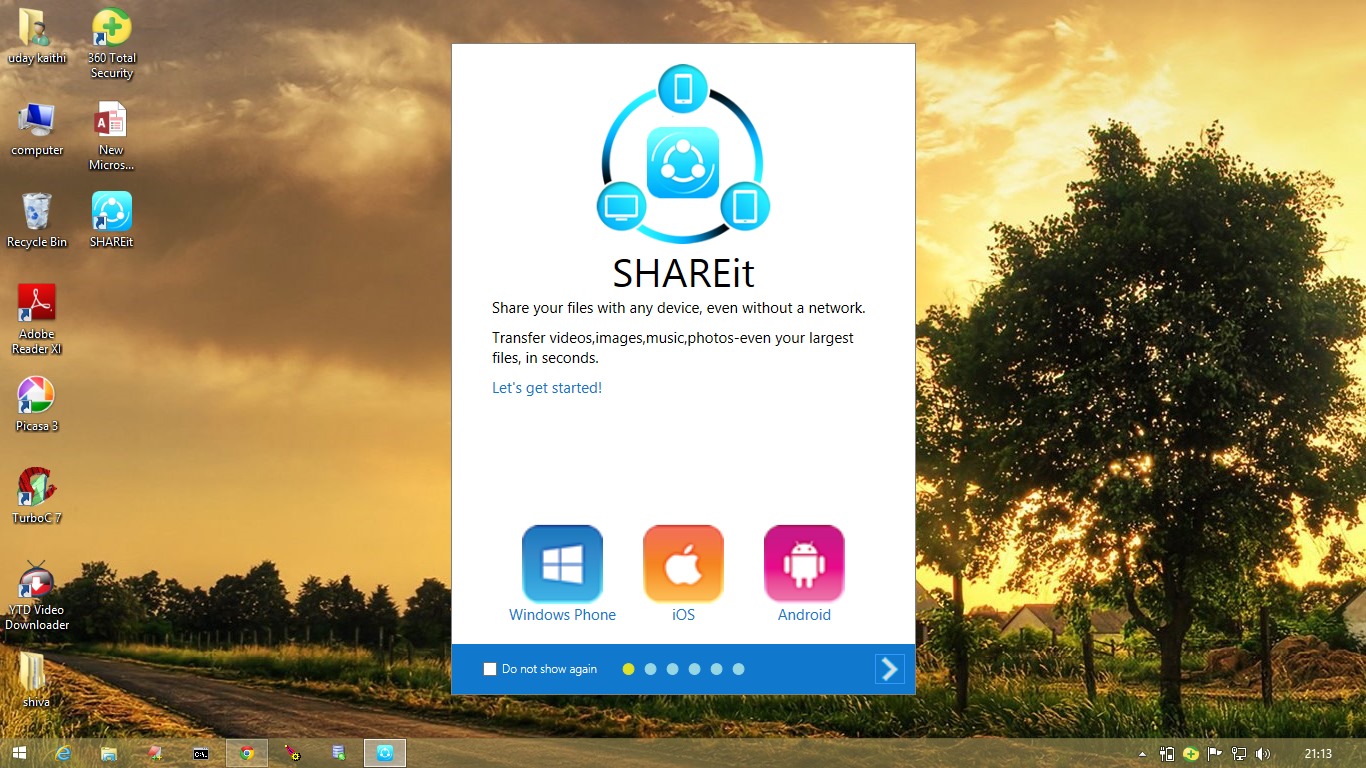Viewport: 1366px width, 768px height.
Task: Select the yellow first page indicator dot
Action: click(x=628, y=669)
